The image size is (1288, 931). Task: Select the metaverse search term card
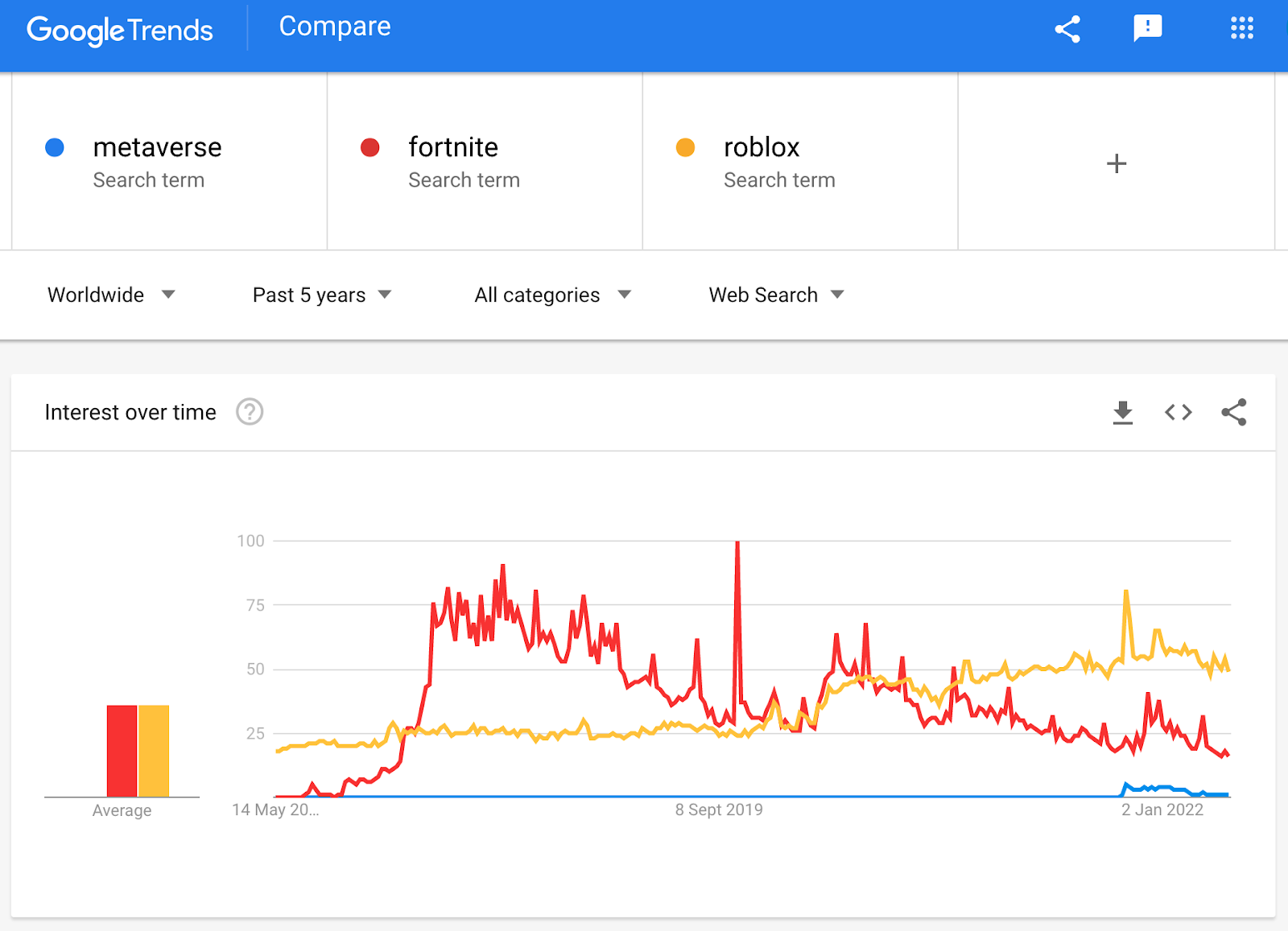click(x=170, y=161)
